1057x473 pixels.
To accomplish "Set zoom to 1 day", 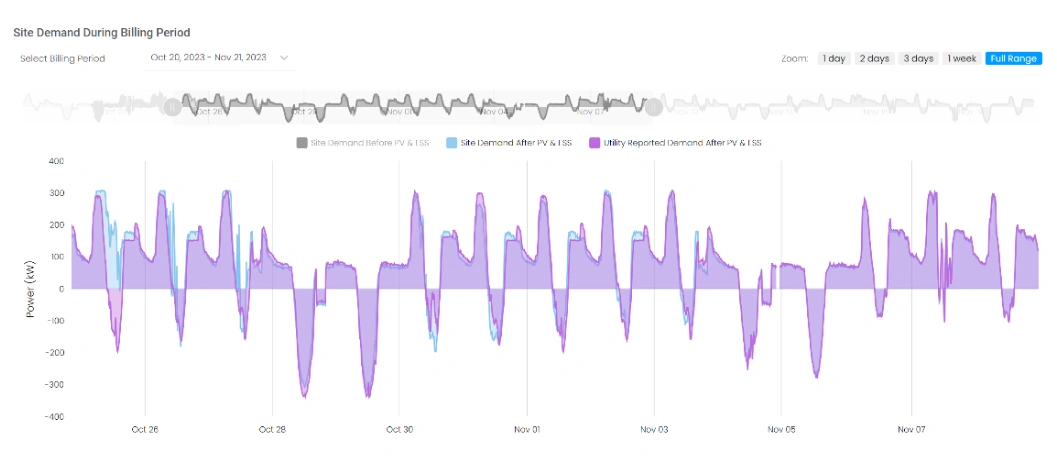I will click(x=834, y=59).
